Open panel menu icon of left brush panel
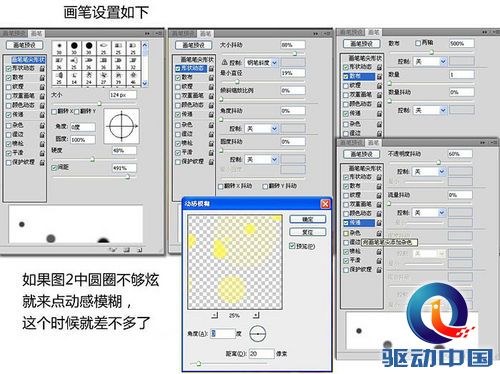Screen dimensions: 500x374 [158, 34]
